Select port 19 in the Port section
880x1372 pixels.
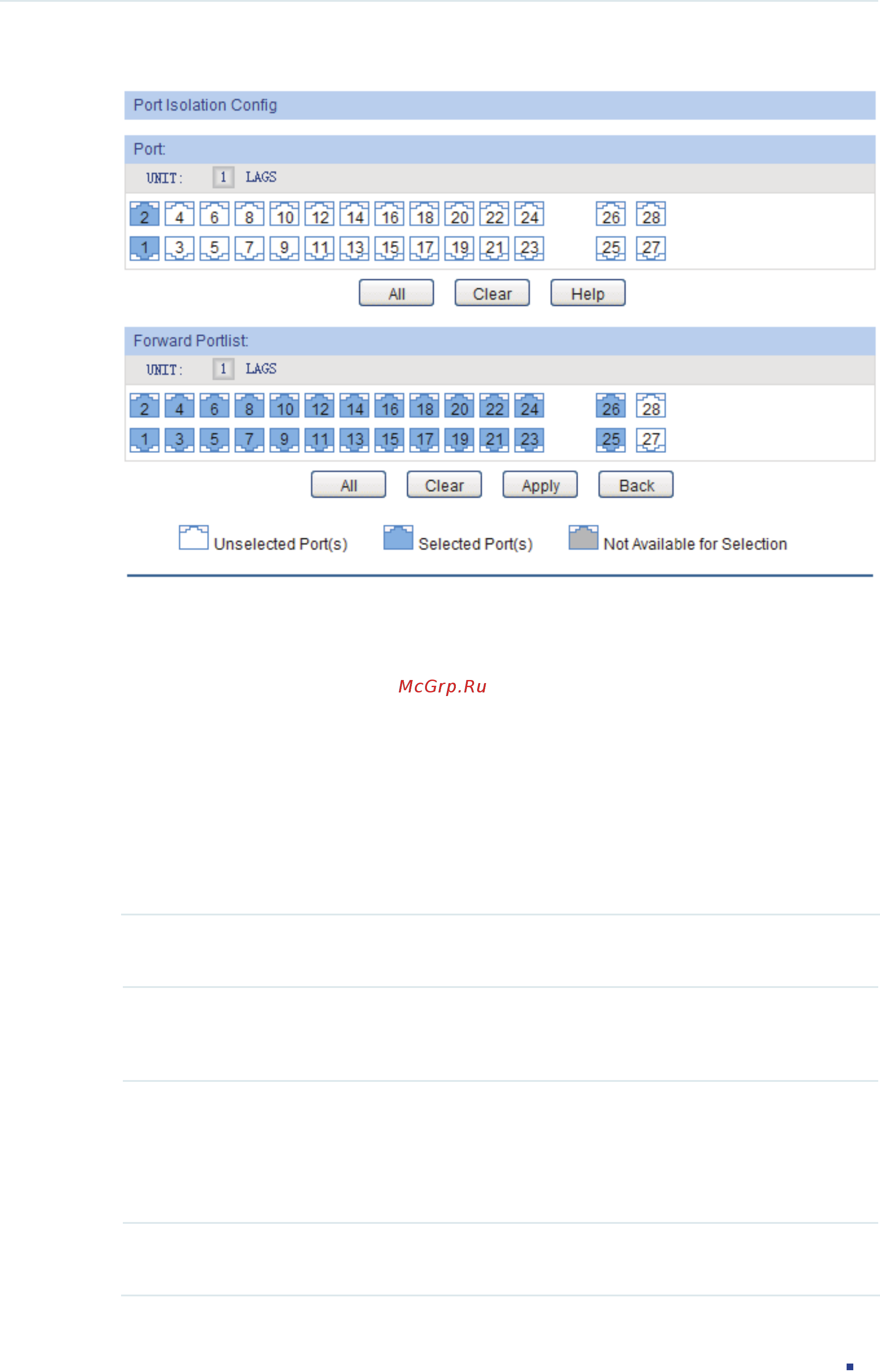pyautogui.click(x=459, y=248)
